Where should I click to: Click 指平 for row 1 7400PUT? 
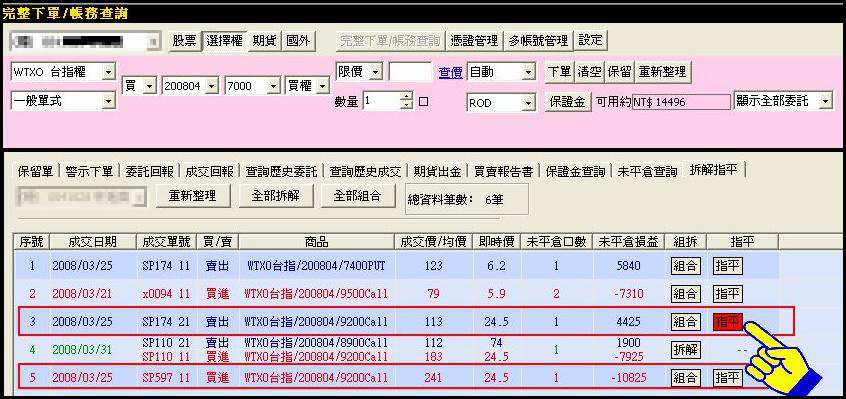[727, 266]
